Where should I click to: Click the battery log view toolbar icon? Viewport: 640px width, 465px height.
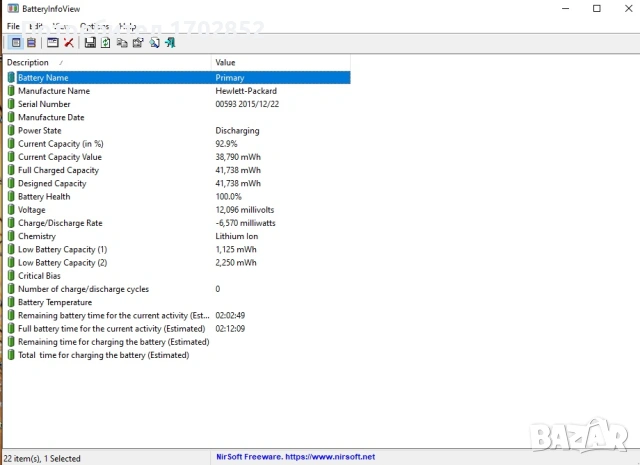(31, 42)
